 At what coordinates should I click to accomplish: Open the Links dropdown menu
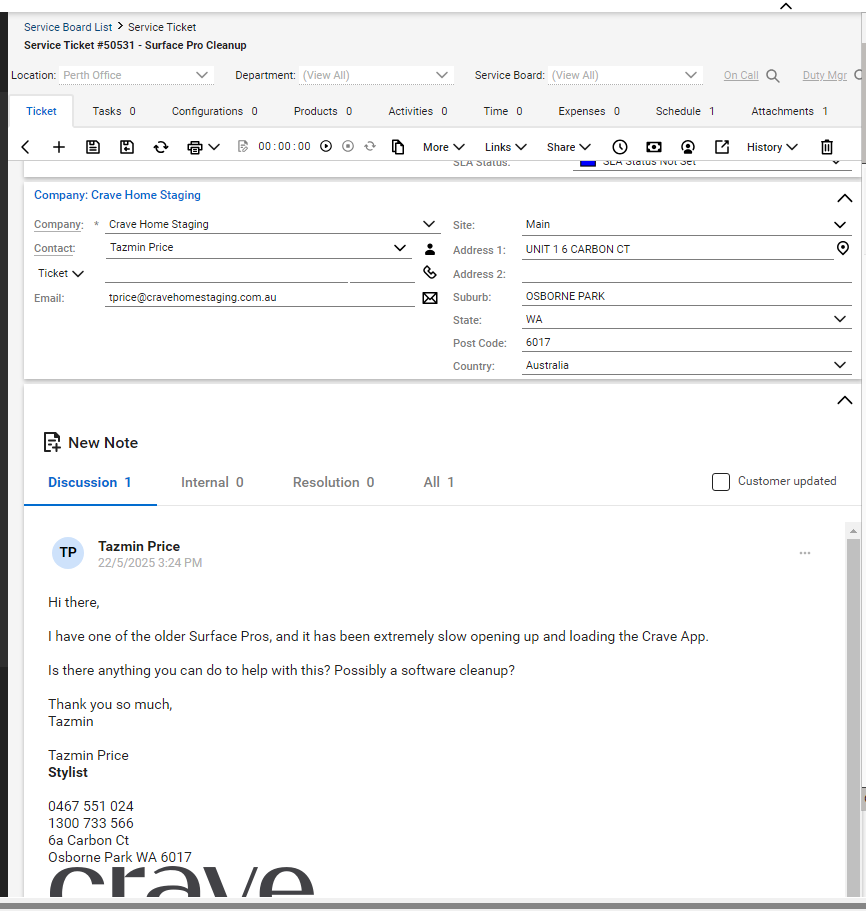[x=506, y=147]
